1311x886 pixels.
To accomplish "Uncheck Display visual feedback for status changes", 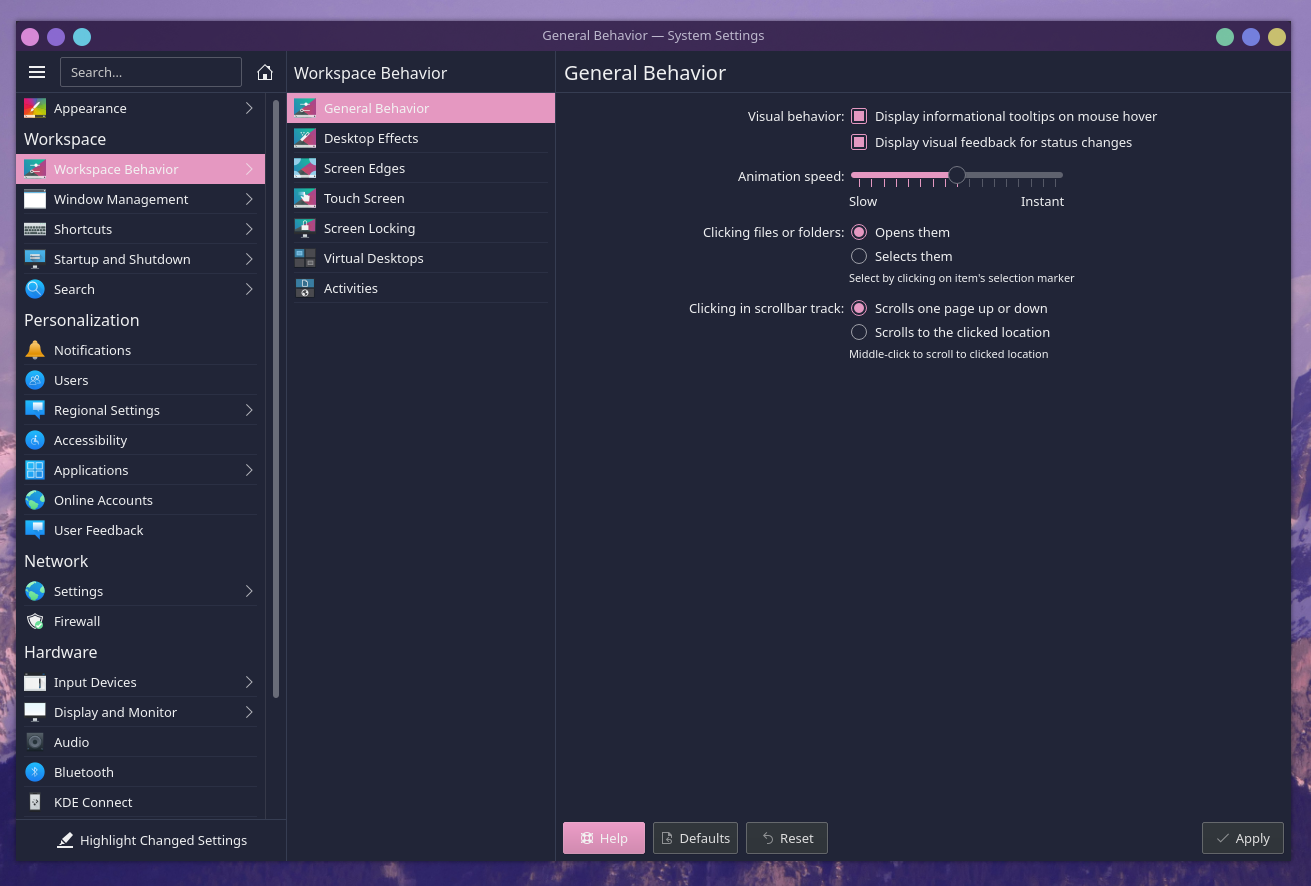I will pos(859,142).
